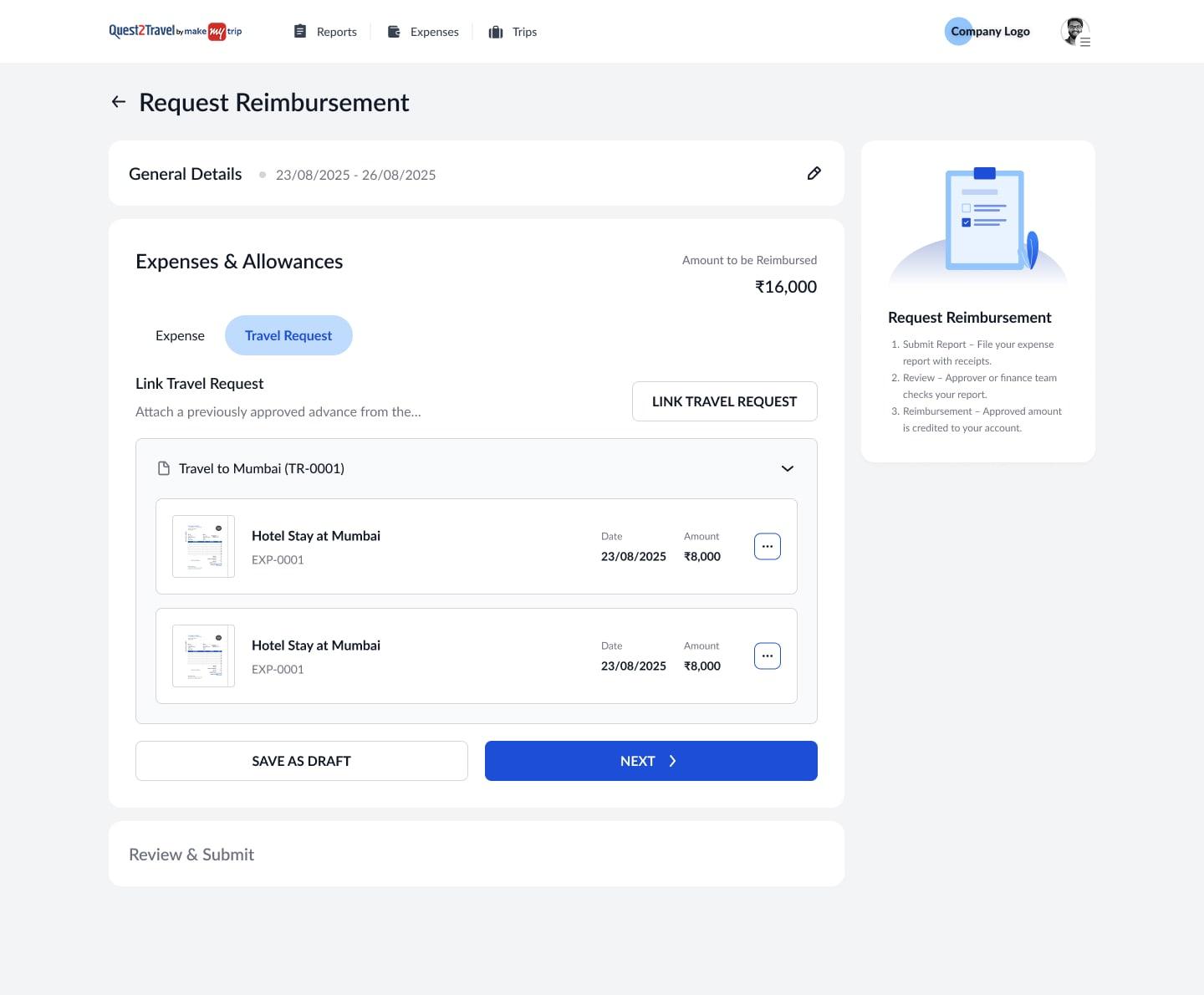The image size is (1204, 995).
Task: Open the second Hotel Stay receipt thumbnail
Action: tap(203, 656)
